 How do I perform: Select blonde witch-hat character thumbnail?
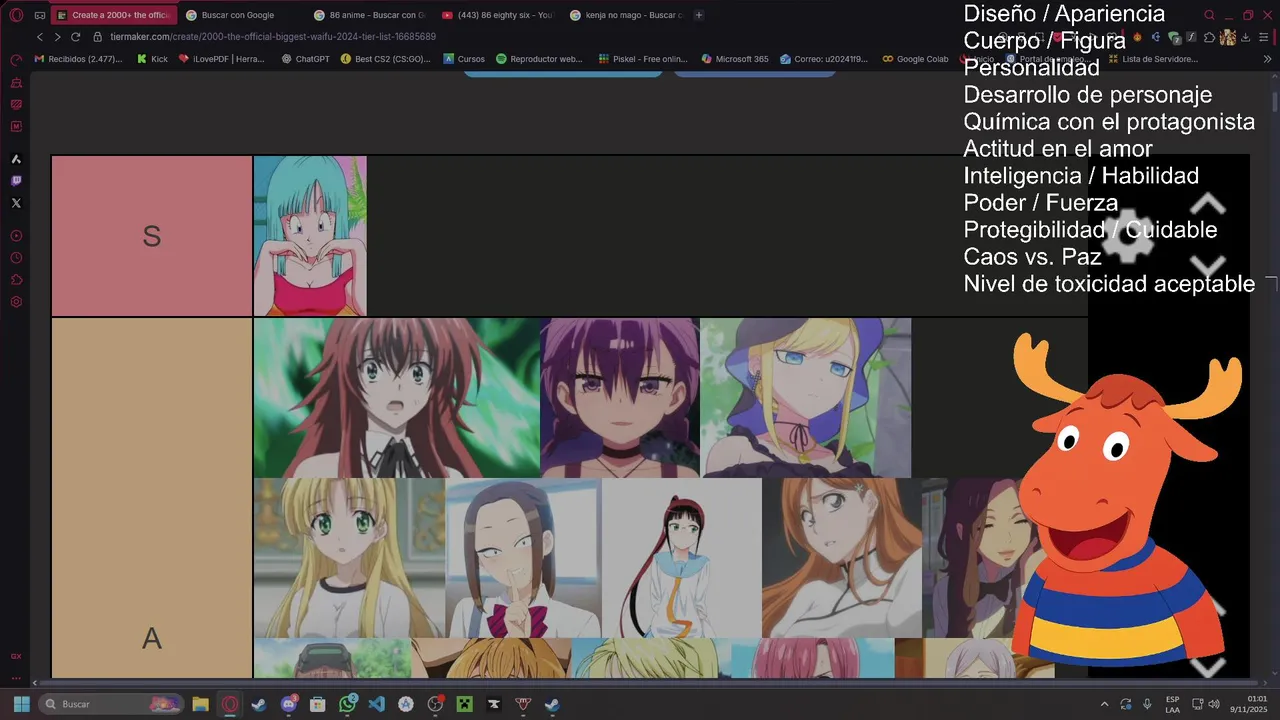coord(806,398)
